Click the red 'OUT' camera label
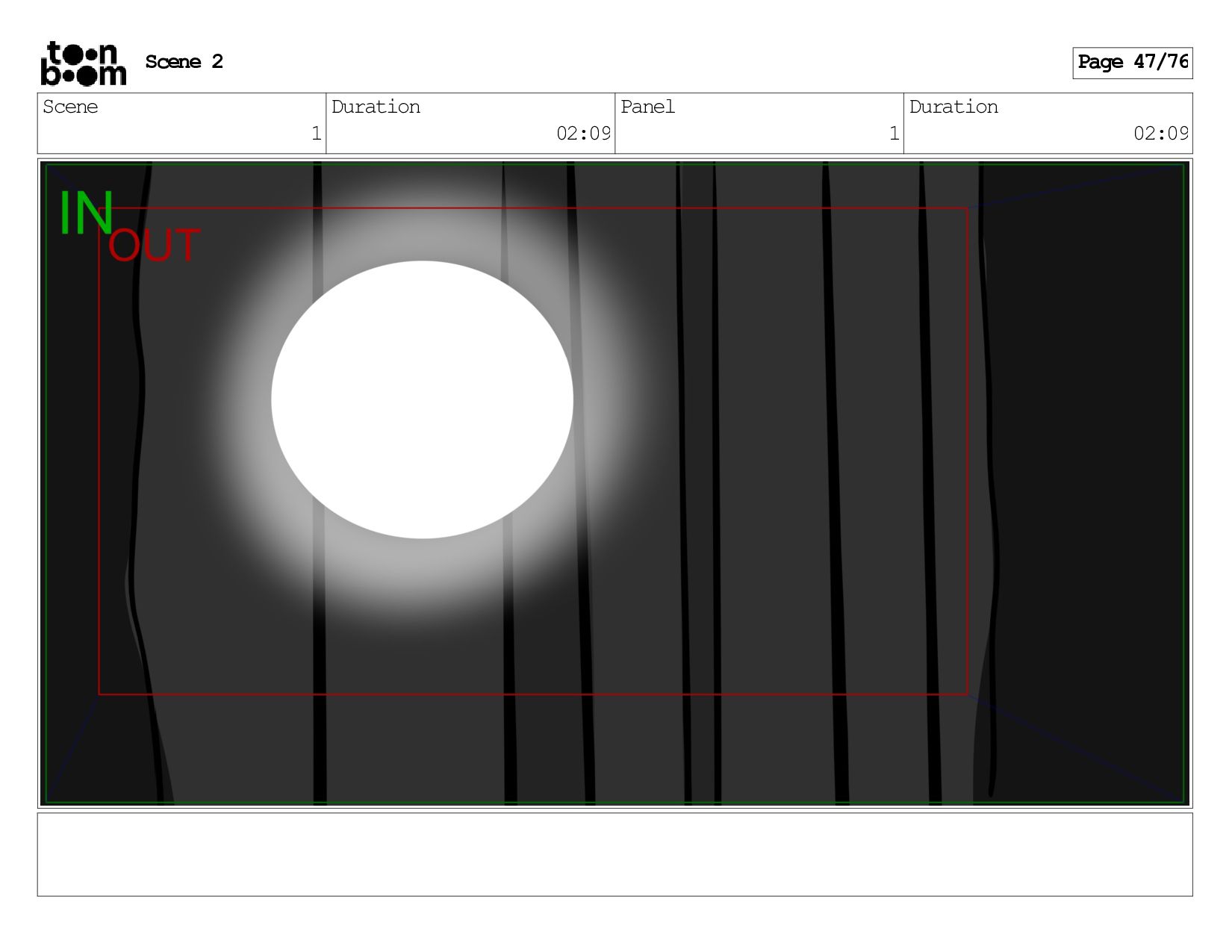This screenshot has width=1232, height=952. (x=154, y=245)
